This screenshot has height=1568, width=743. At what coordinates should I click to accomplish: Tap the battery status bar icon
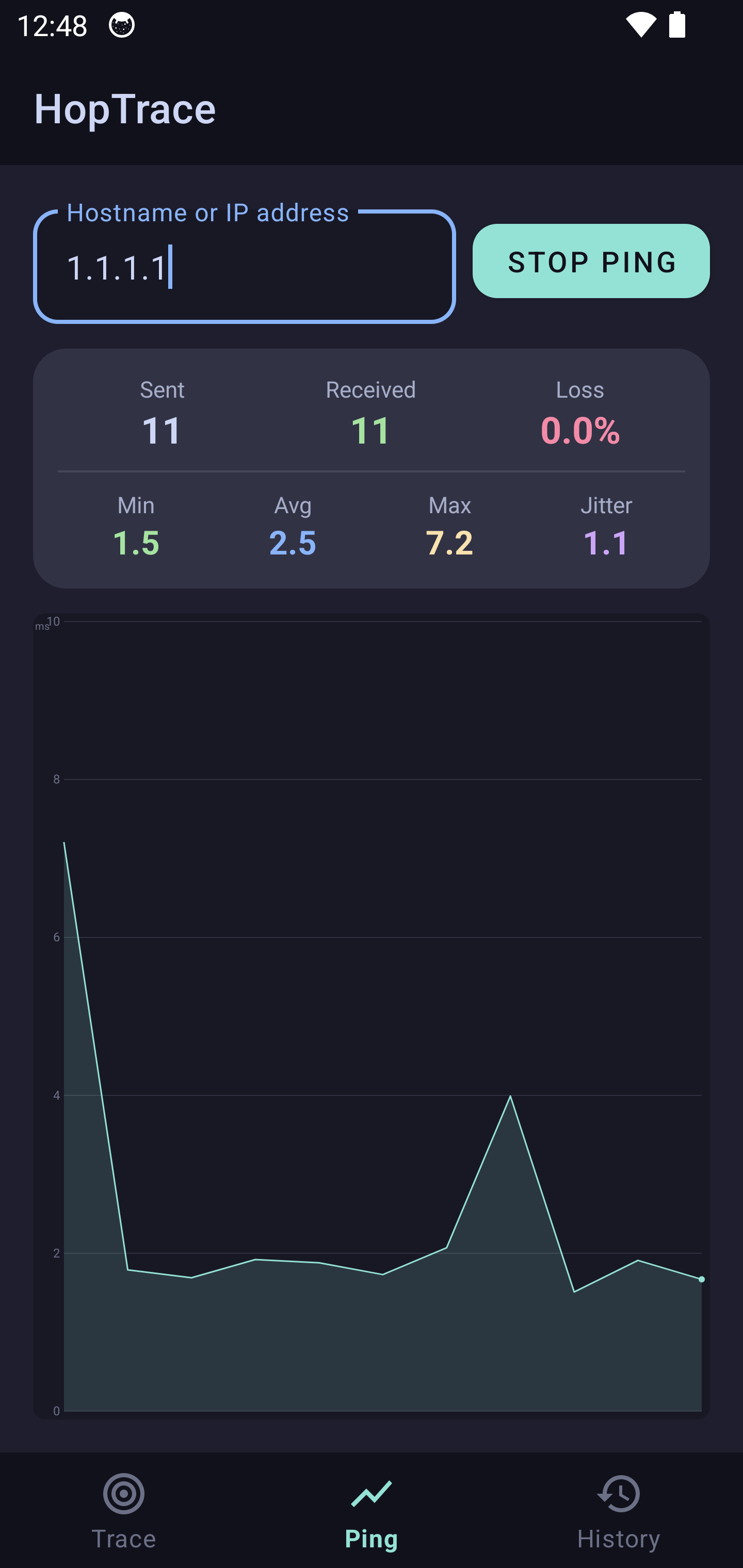tap(677, 26)
